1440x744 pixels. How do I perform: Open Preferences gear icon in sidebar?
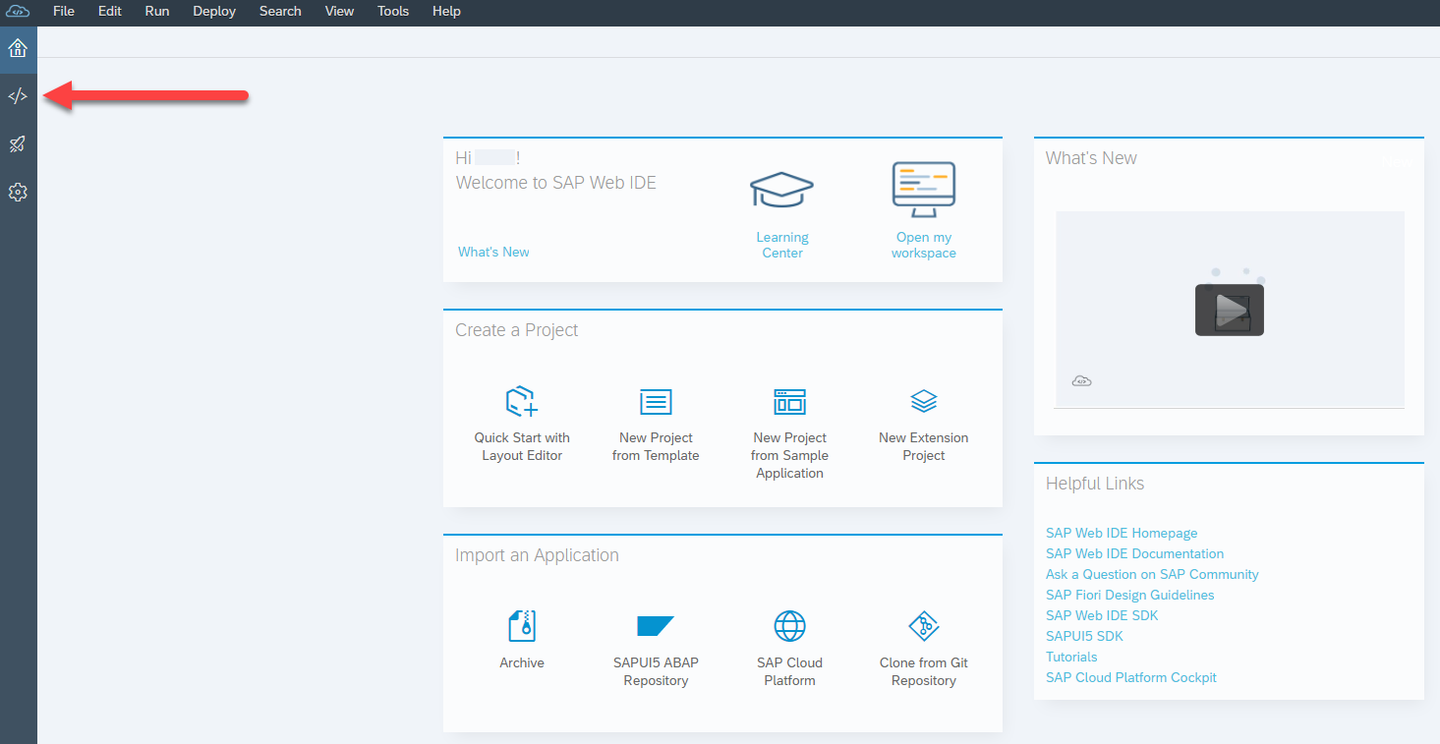pos(18,192)
